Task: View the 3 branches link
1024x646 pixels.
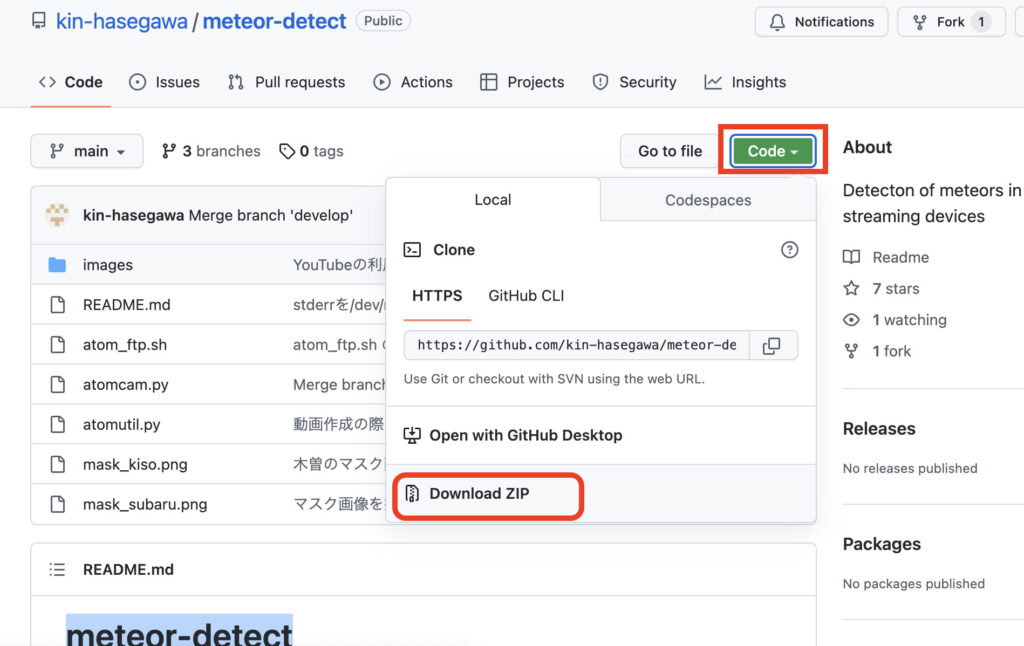Action: point(211,152)
